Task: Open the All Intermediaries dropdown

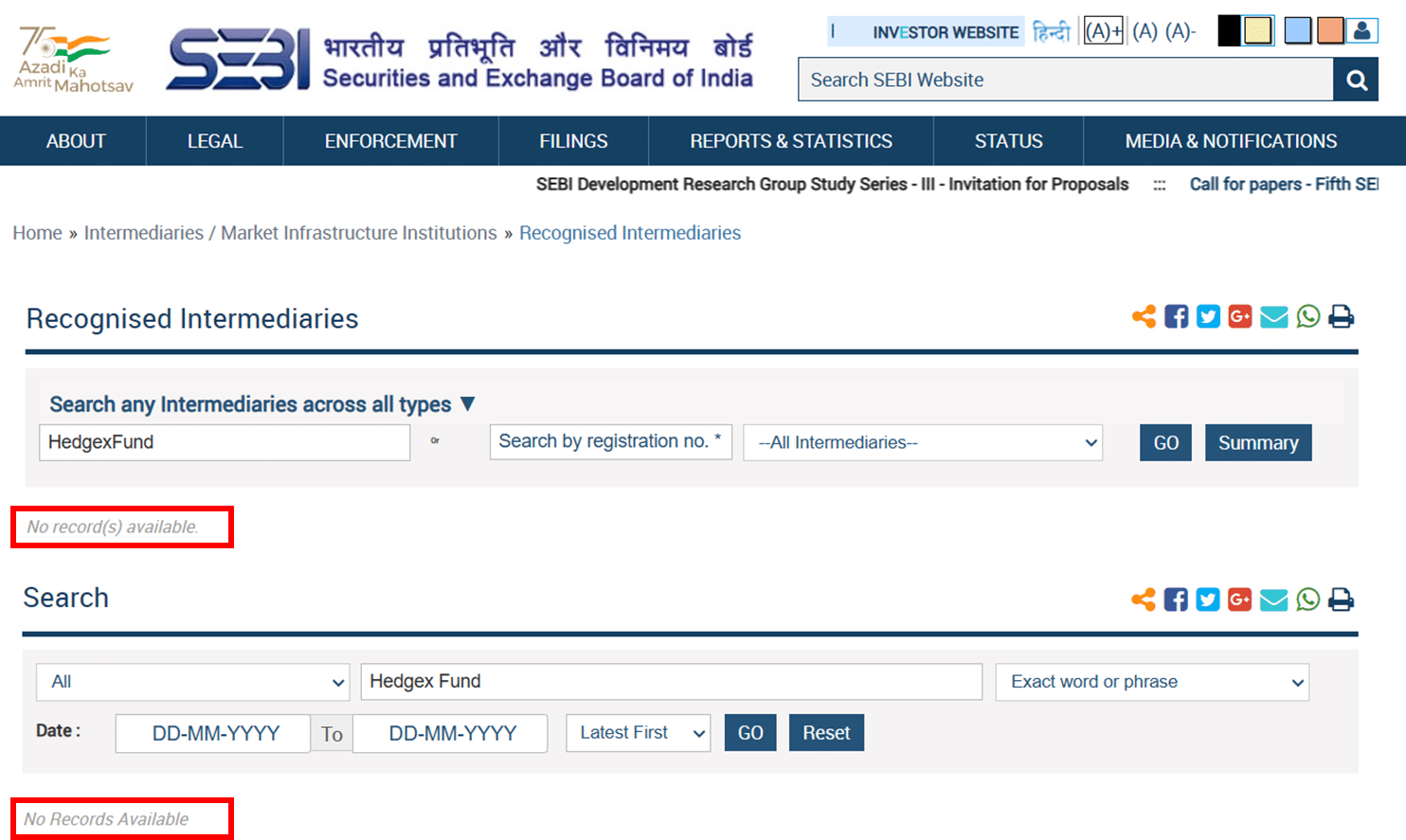Action: coord(923,442)
